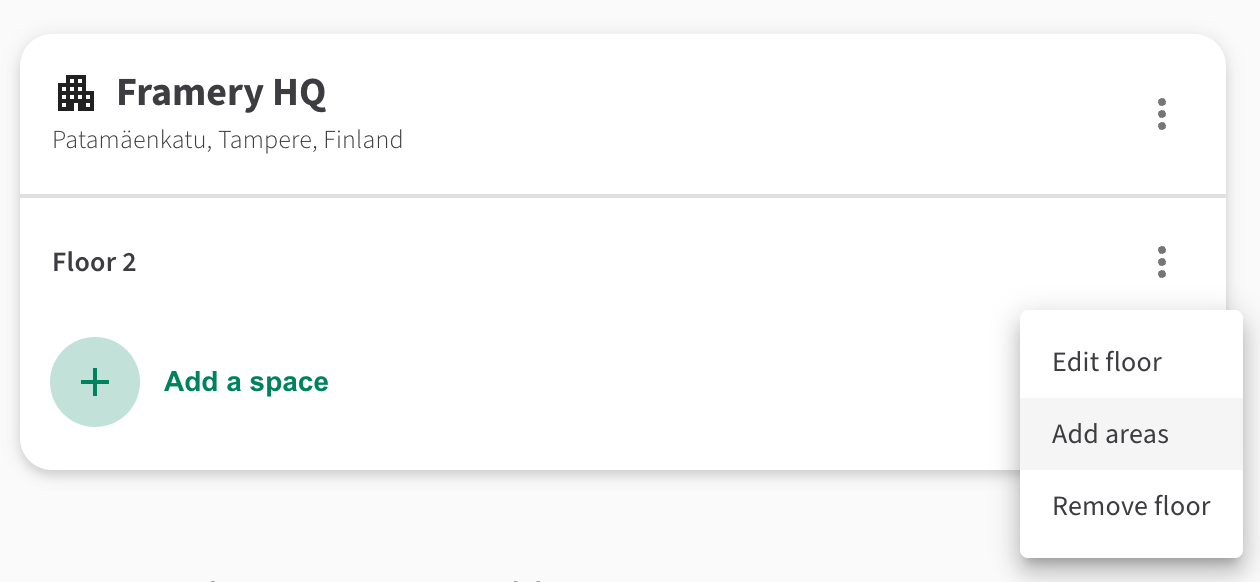This screenshot has height=582, width=1260.
Task: Select the Floor 2 label
Action: (x=94, y=263)
